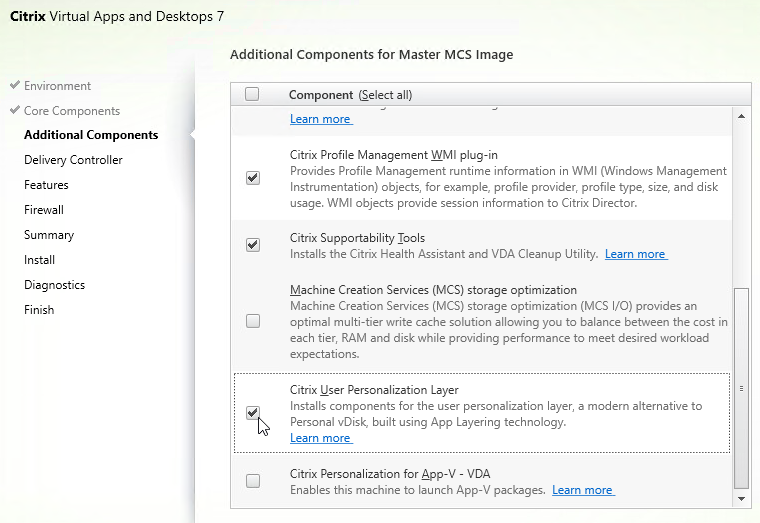Uncheck Citrix User Personalization Layer checkbox

[x=253, y=412]
